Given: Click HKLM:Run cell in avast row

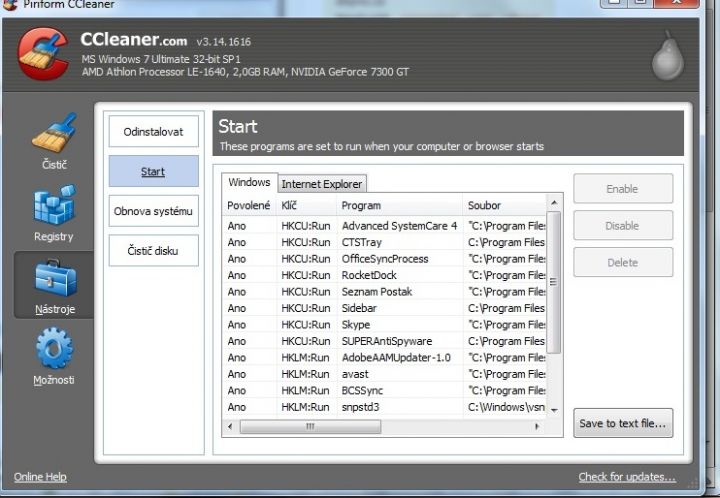Looking at the screenshot, I should pyautogui.click(x=305, y=375).
